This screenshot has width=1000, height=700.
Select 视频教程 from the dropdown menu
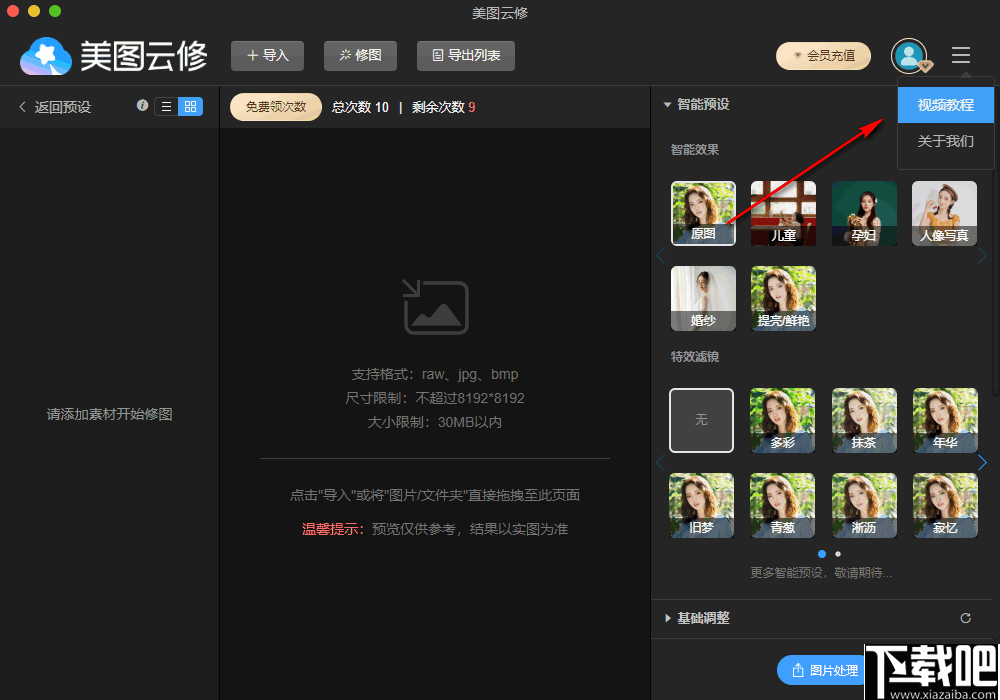[x=945, y=105]
